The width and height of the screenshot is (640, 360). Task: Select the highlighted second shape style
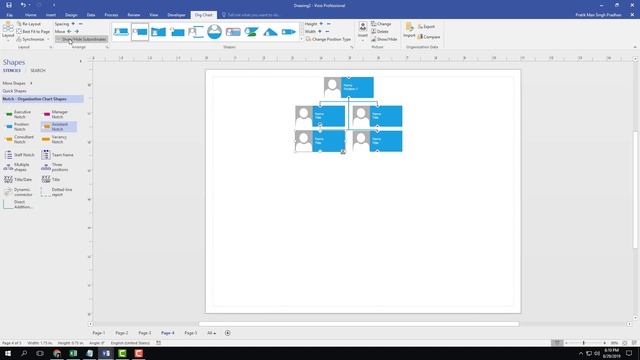140,32
